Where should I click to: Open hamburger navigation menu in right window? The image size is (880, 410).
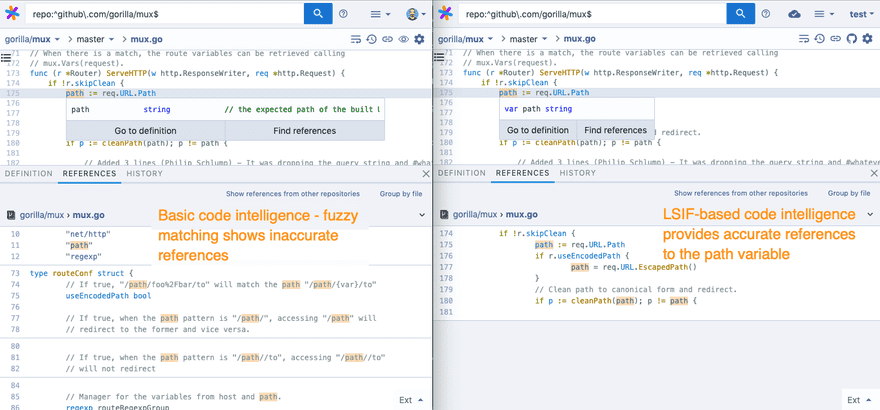824,14
